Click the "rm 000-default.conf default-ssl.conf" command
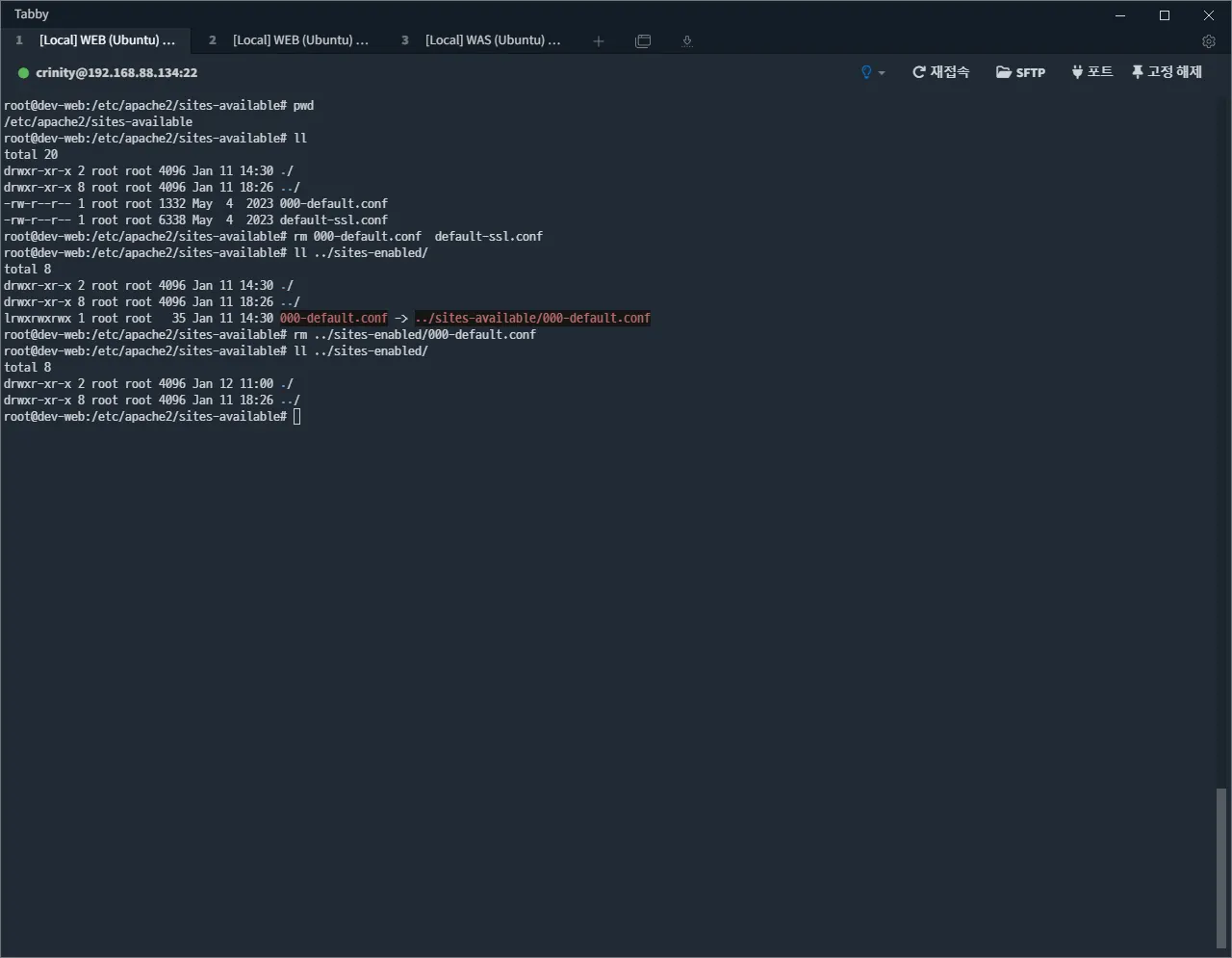This screenshot has width=1232, height=958. click(x=418, y=237)
